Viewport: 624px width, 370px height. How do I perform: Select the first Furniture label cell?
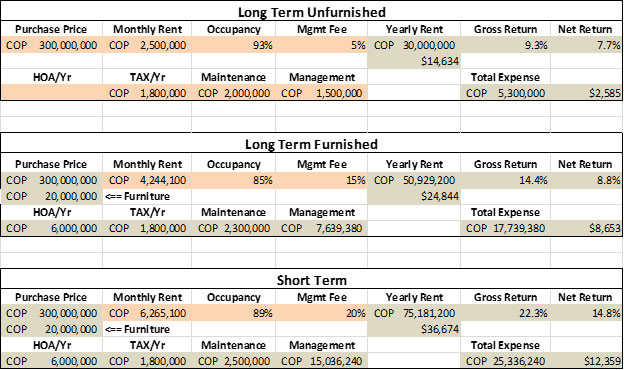pos(147,197)
